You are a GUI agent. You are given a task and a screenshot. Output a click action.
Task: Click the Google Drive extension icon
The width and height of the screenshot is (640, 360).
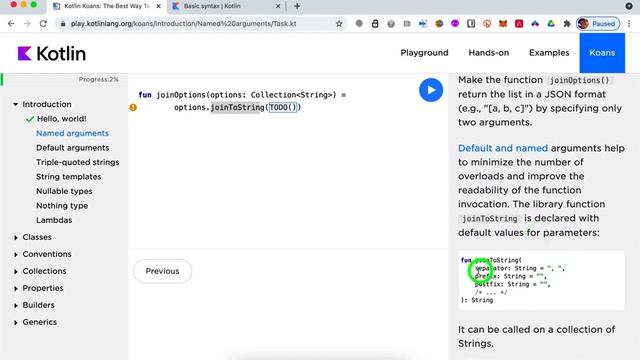coord(551,24)
